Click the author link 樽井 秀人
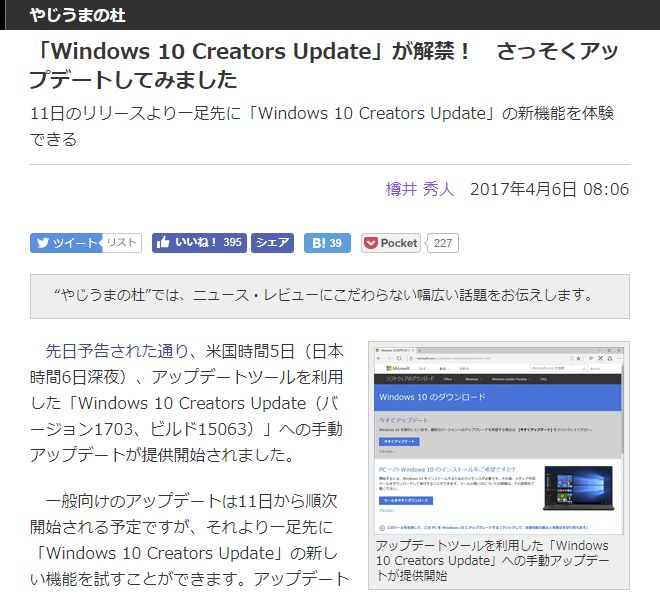This screenshot has width=660, height=595. [420, 189]
